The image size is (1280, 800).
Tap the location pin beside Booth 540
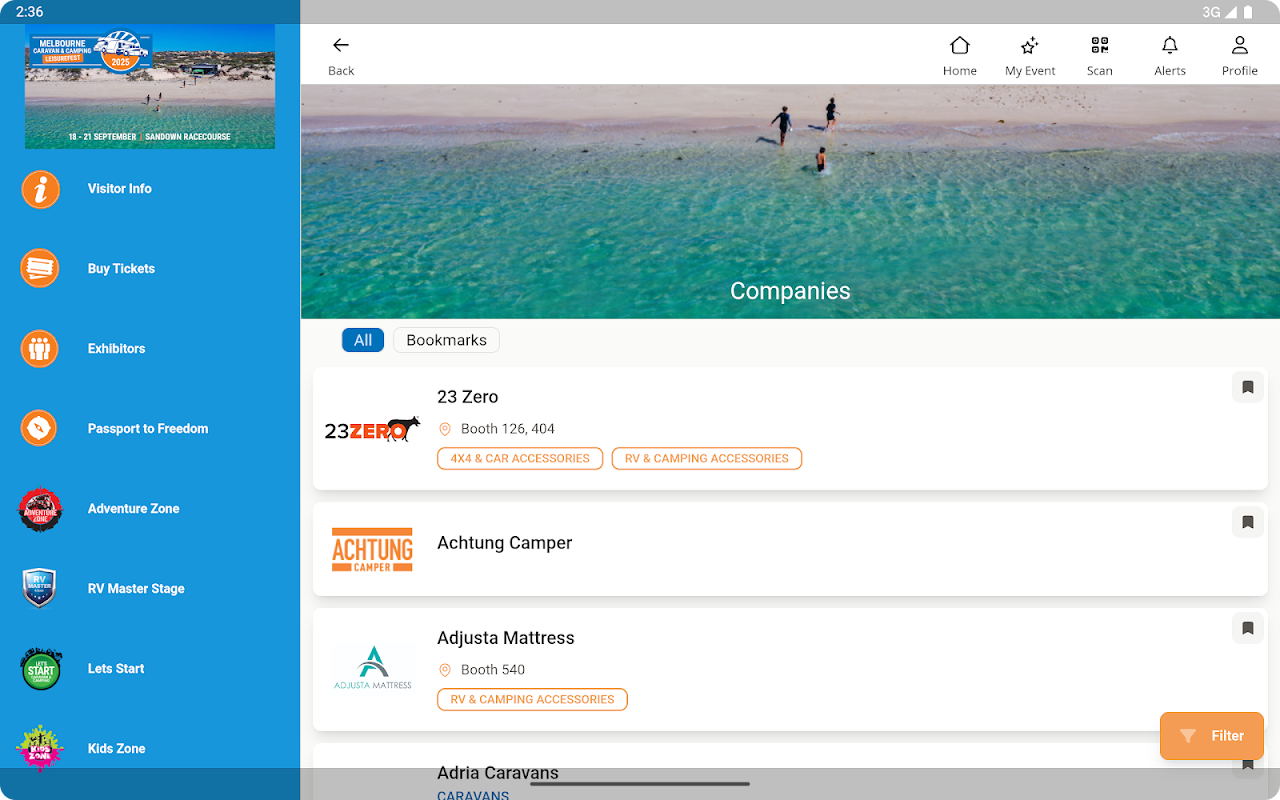(x=445, y=670)
